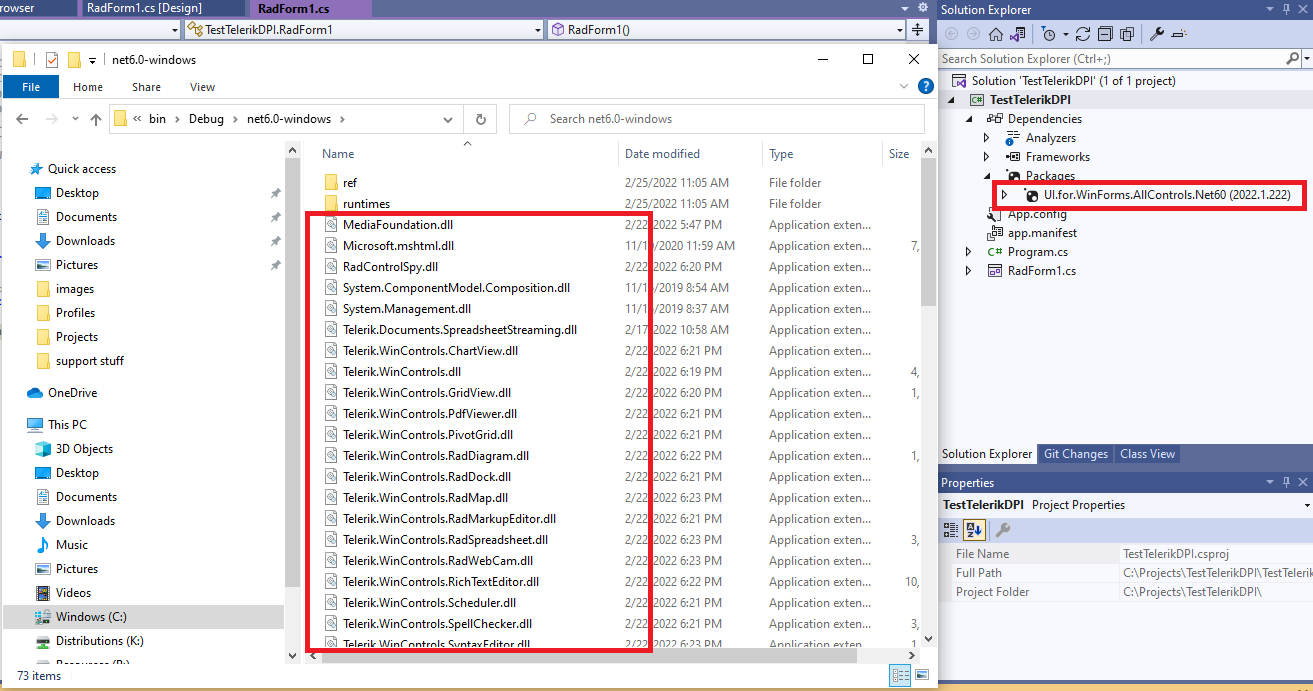The height and width of the screenshot is (691, 1313).
Task: Switch to Git Changes tab
Action: pyautogui.click(x=1076, y=454)
